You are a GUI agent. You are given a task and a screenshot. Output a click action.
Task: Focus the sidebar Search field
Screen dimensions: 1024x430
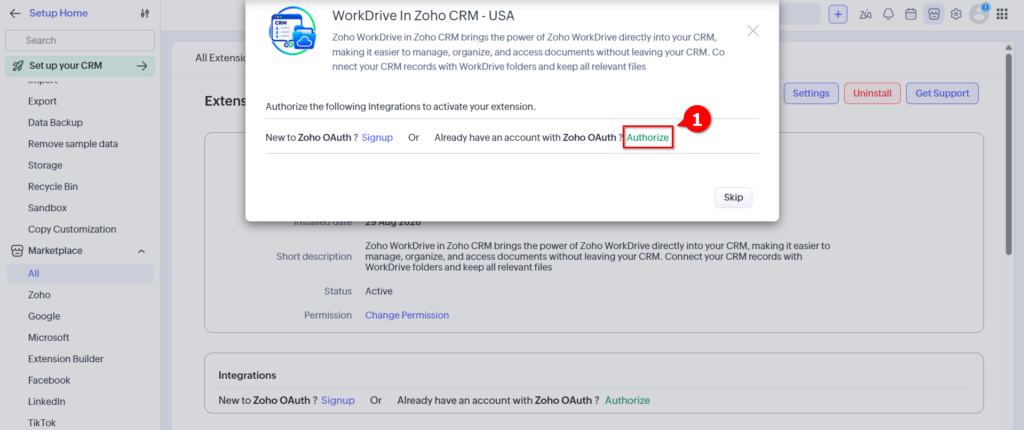click(80, 41)
